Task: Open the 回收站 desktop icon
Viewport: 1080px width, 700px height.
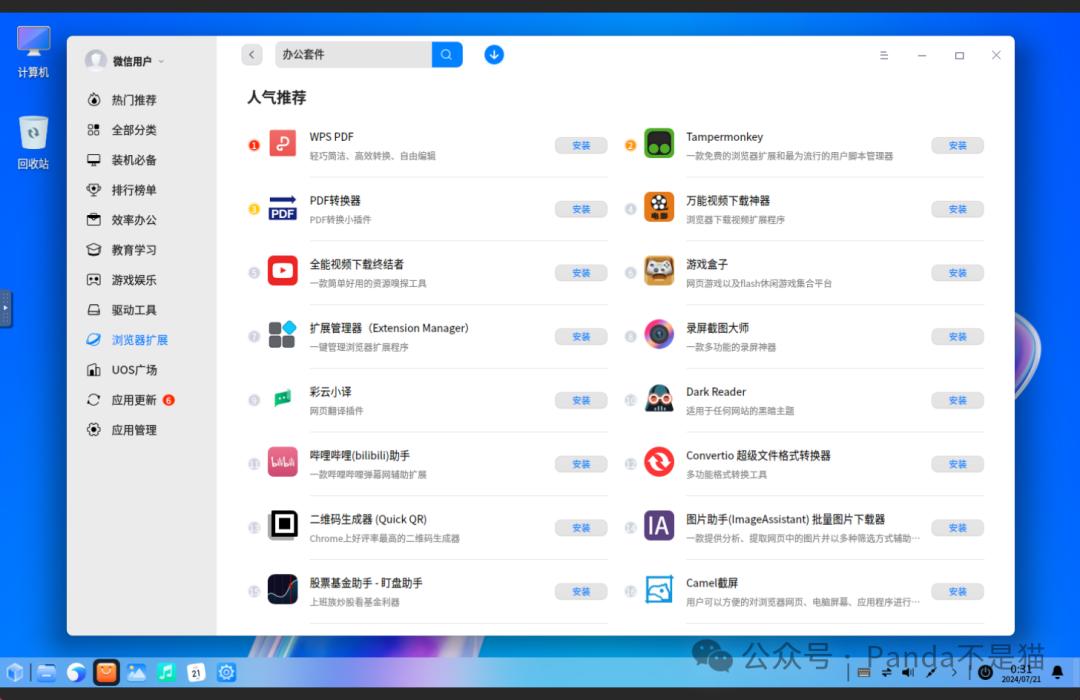Action: click(x=33, y=143)
